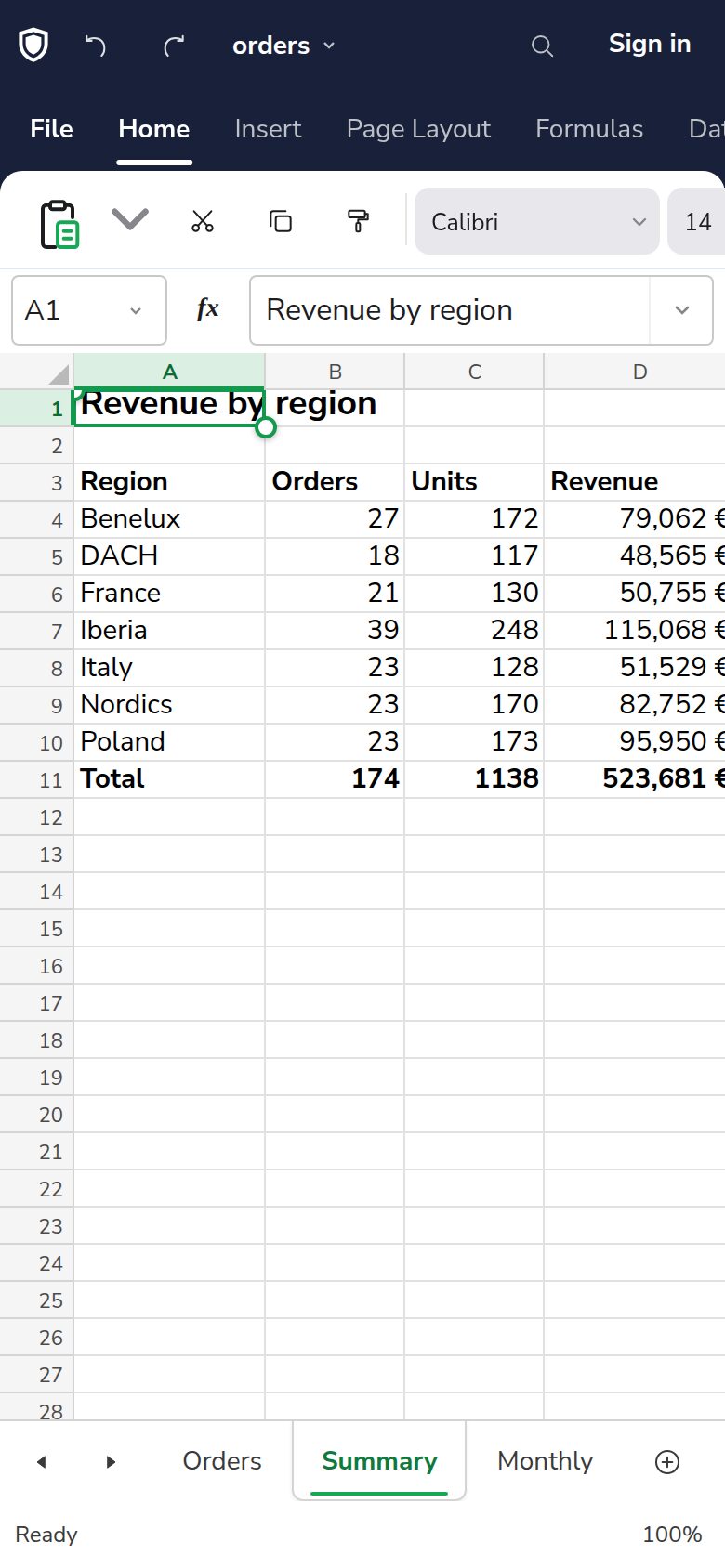Click the total orders 174 cell

(335, 779)
